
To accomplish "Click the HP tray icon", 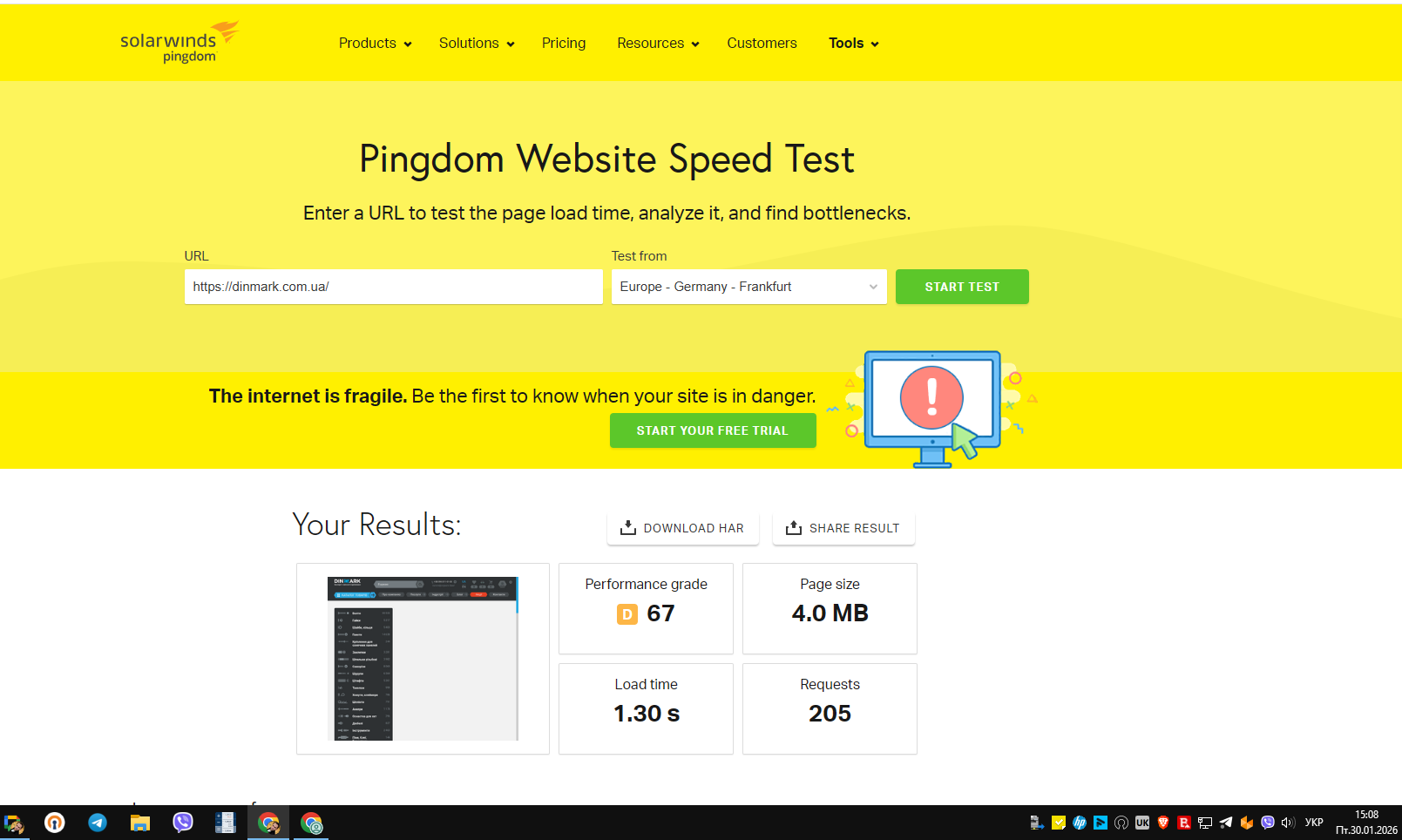I will click(x=1080, y=823).
